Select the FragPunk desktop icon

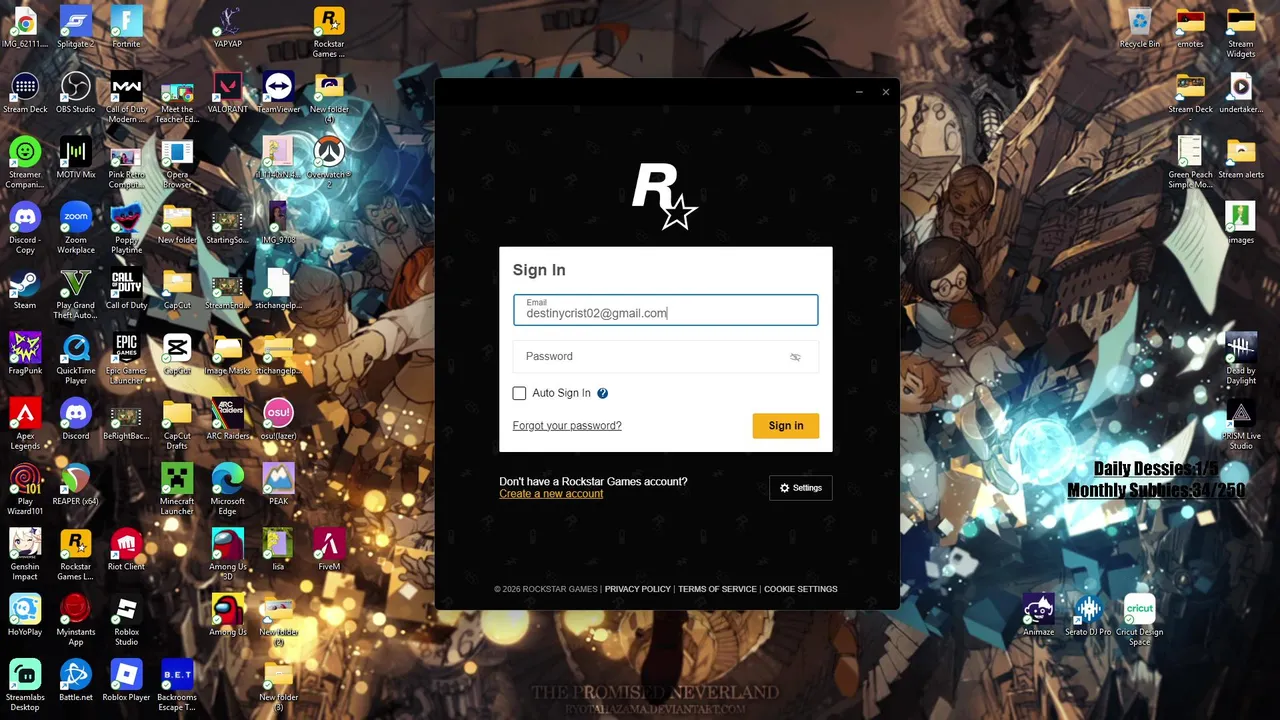(x=25, y=354)
